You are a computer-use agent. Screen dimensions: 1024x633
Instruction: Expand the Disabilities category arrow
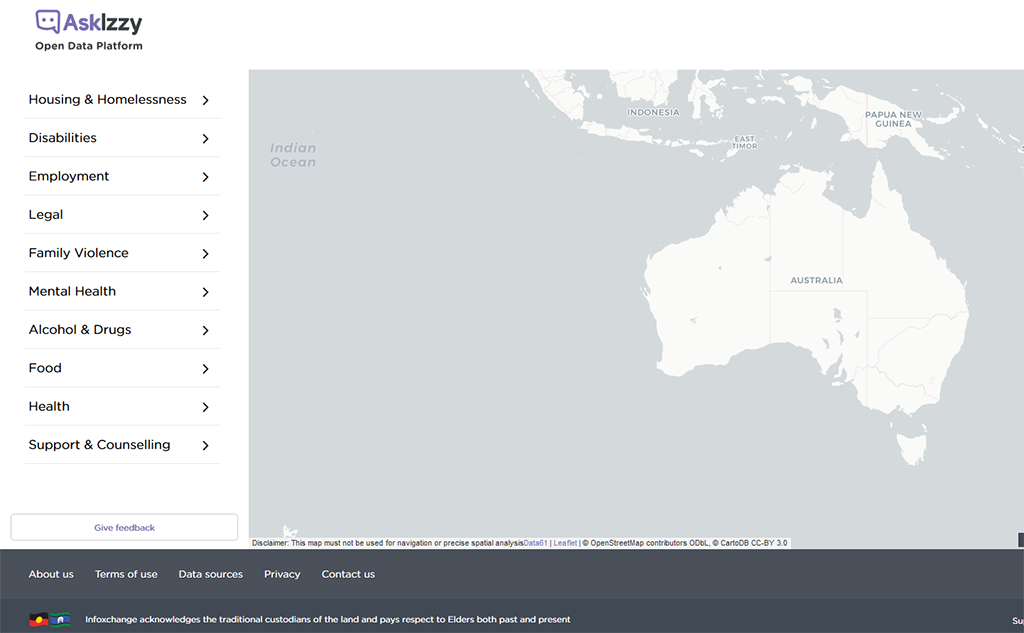point(205,138)
